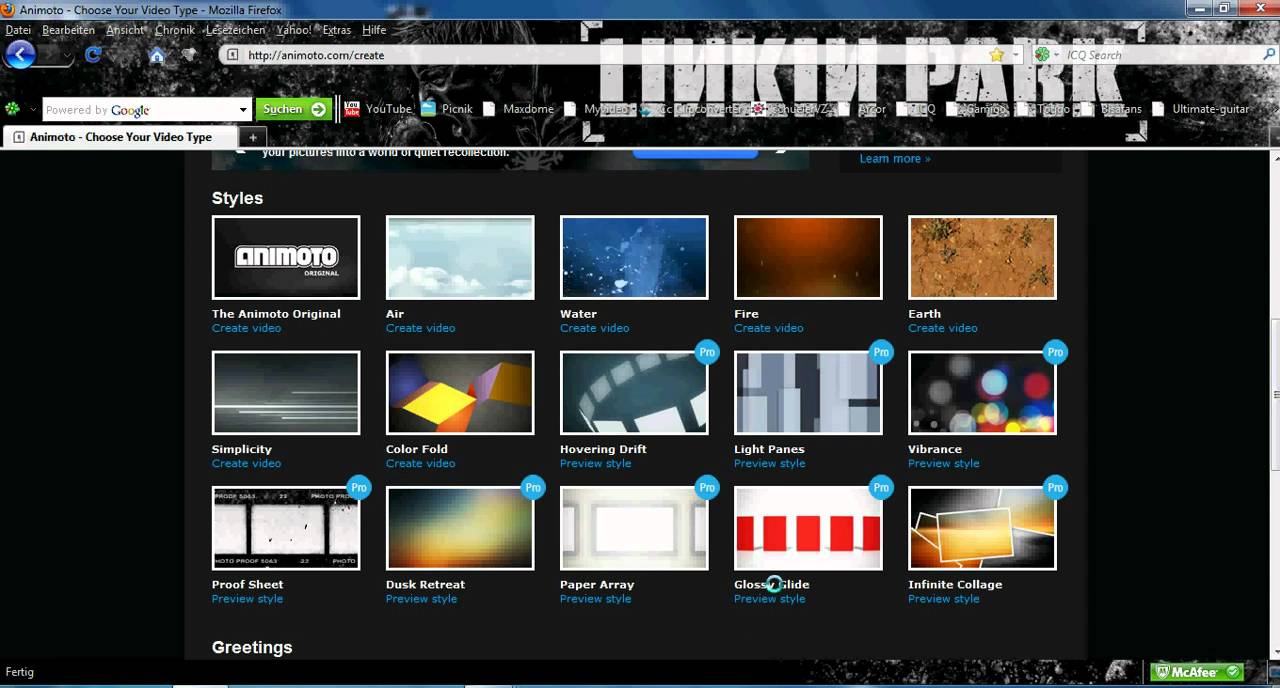Open the Hilfe menu
The width and height of the screenshot is (1280, 688).
pyautogui.click(x=374, y=30)
